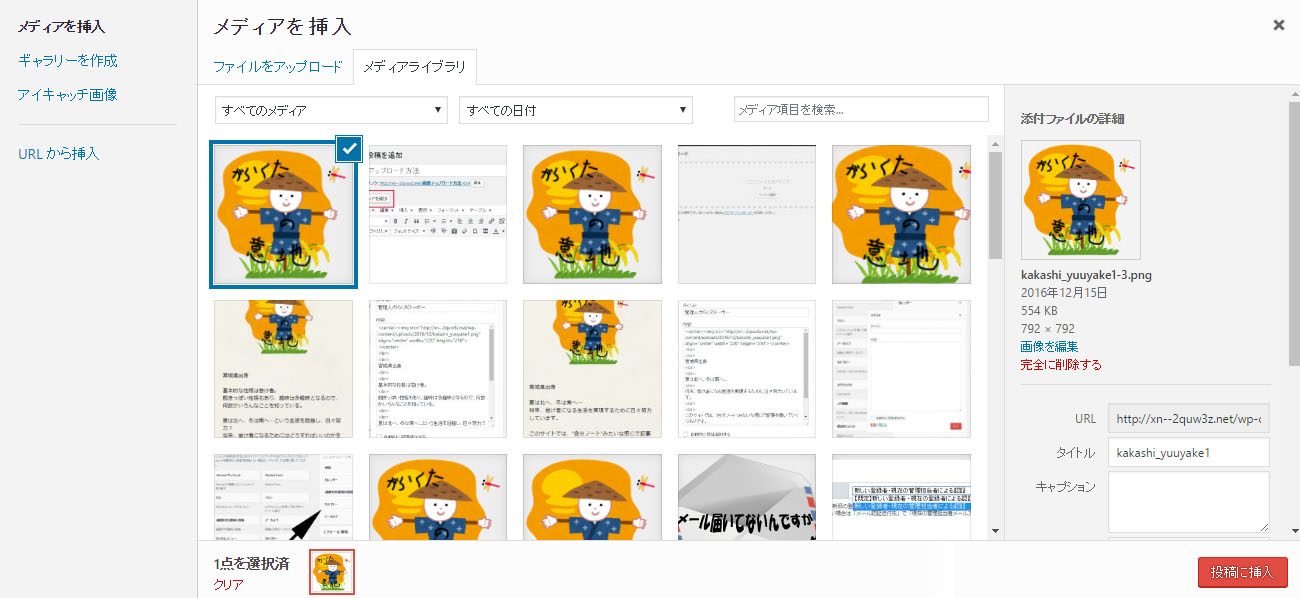
Task: Open the すべてのメディア filter dropdown
Action: click(331, 110)
